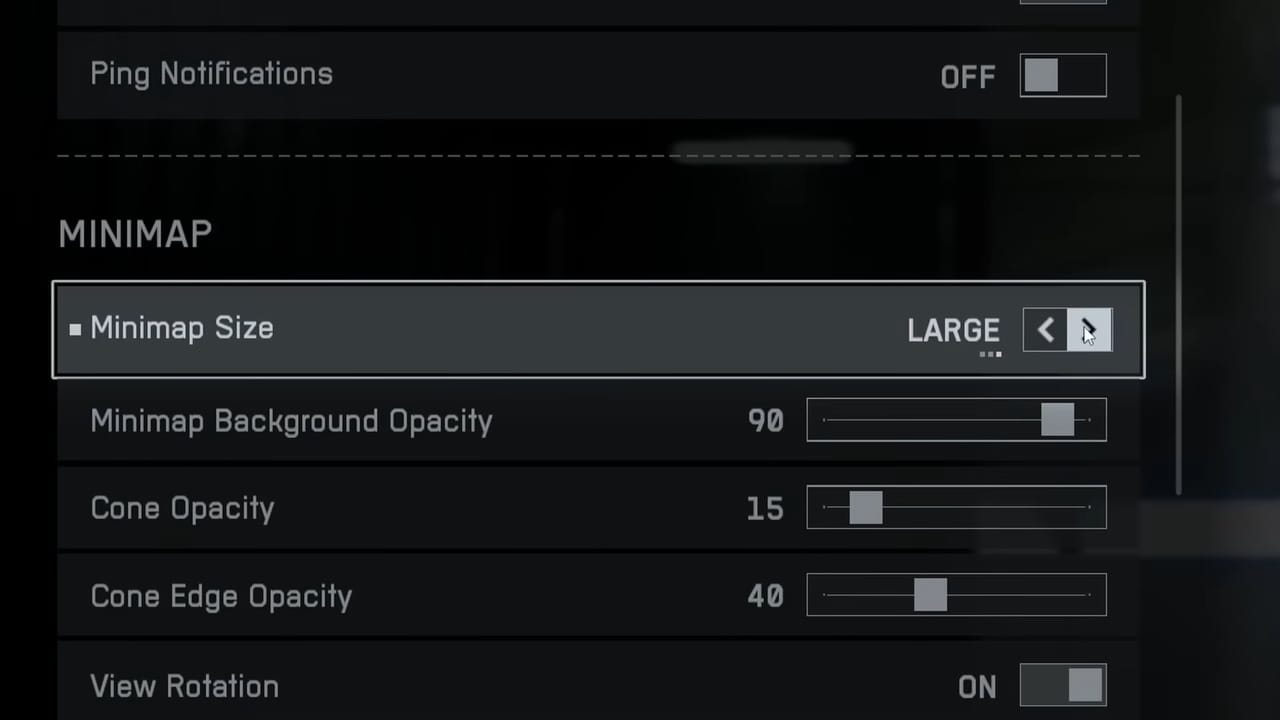This screenshot has width=1280, height=720.
Task: Select the Cone Opacity setting label
Action: (182, 508)
